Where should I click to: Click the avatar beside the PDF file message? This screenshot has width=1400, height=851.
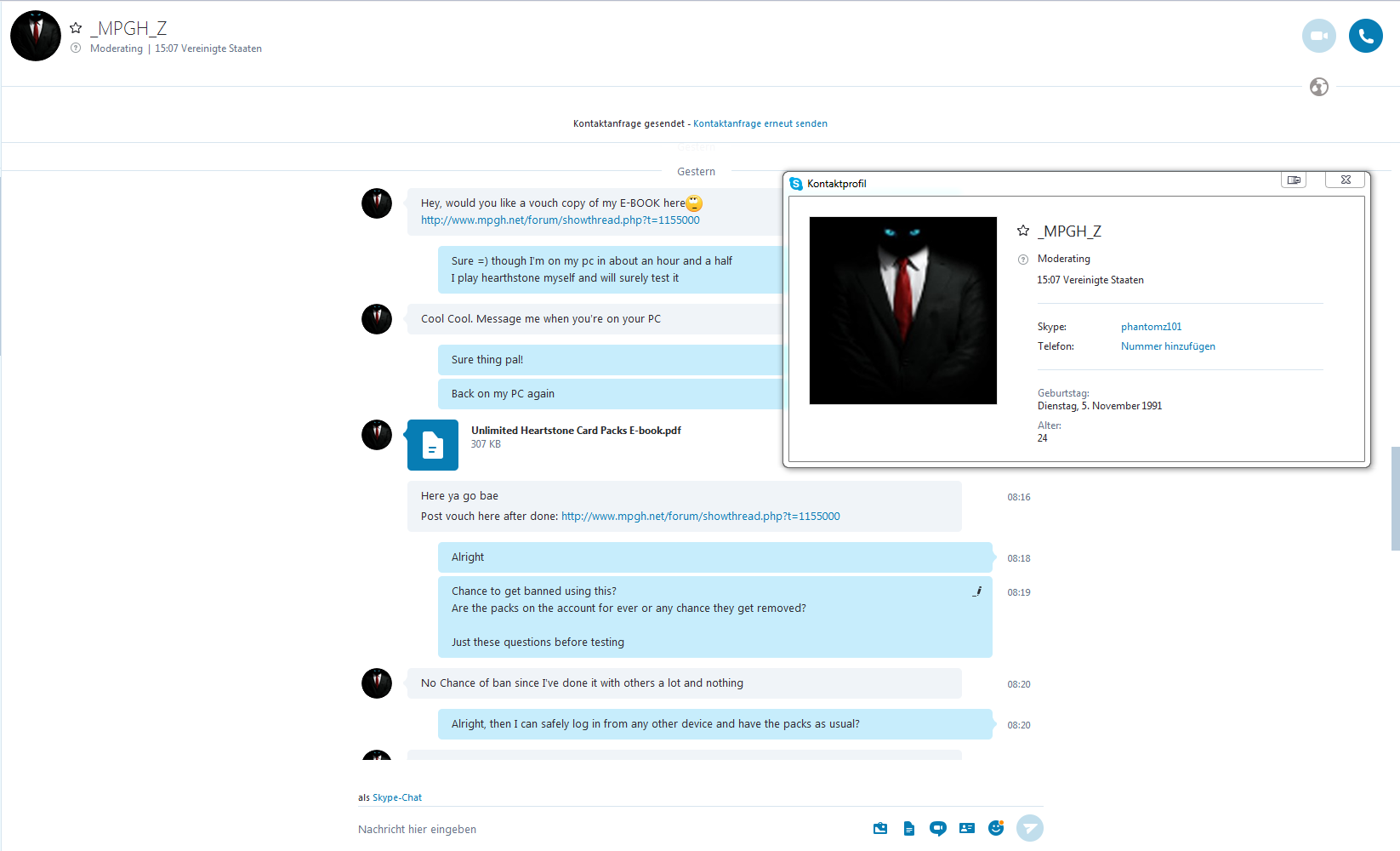click(377, 435)
